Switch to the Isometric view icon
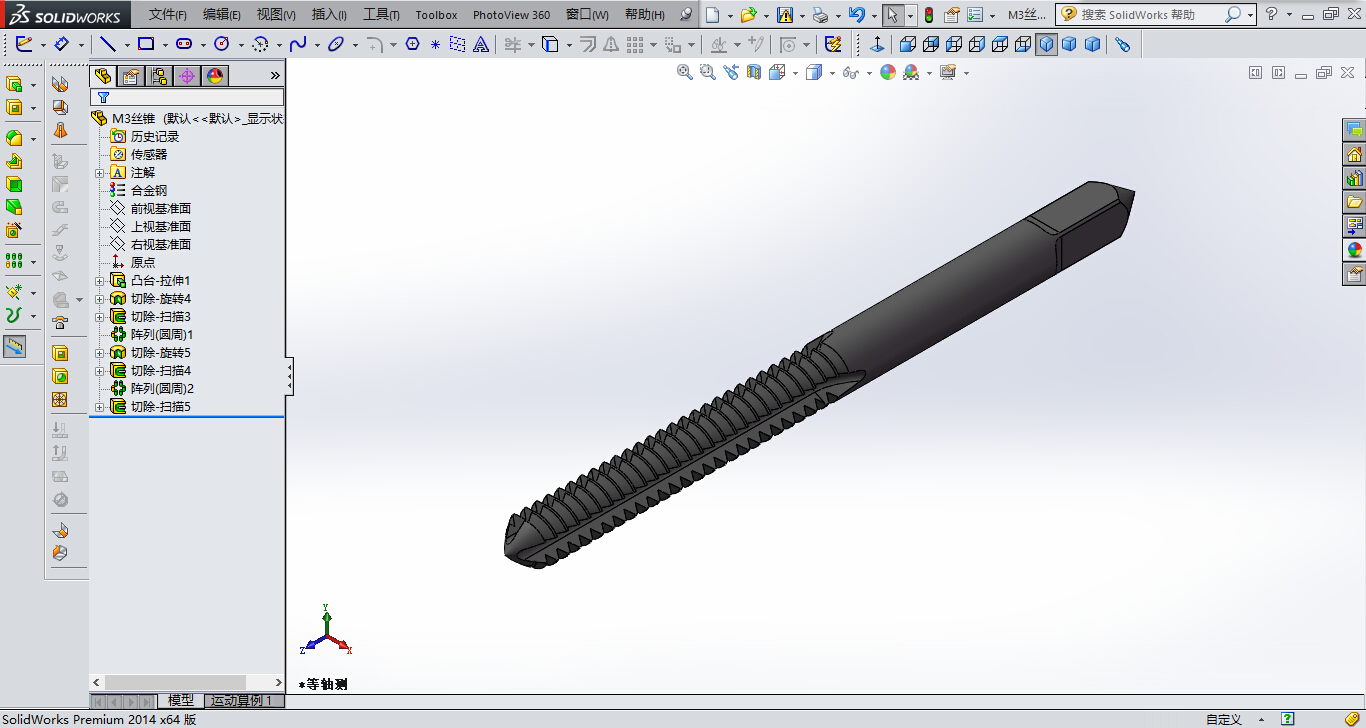The height and width of the screenshot is (728, 1366). pos(1046,44)
